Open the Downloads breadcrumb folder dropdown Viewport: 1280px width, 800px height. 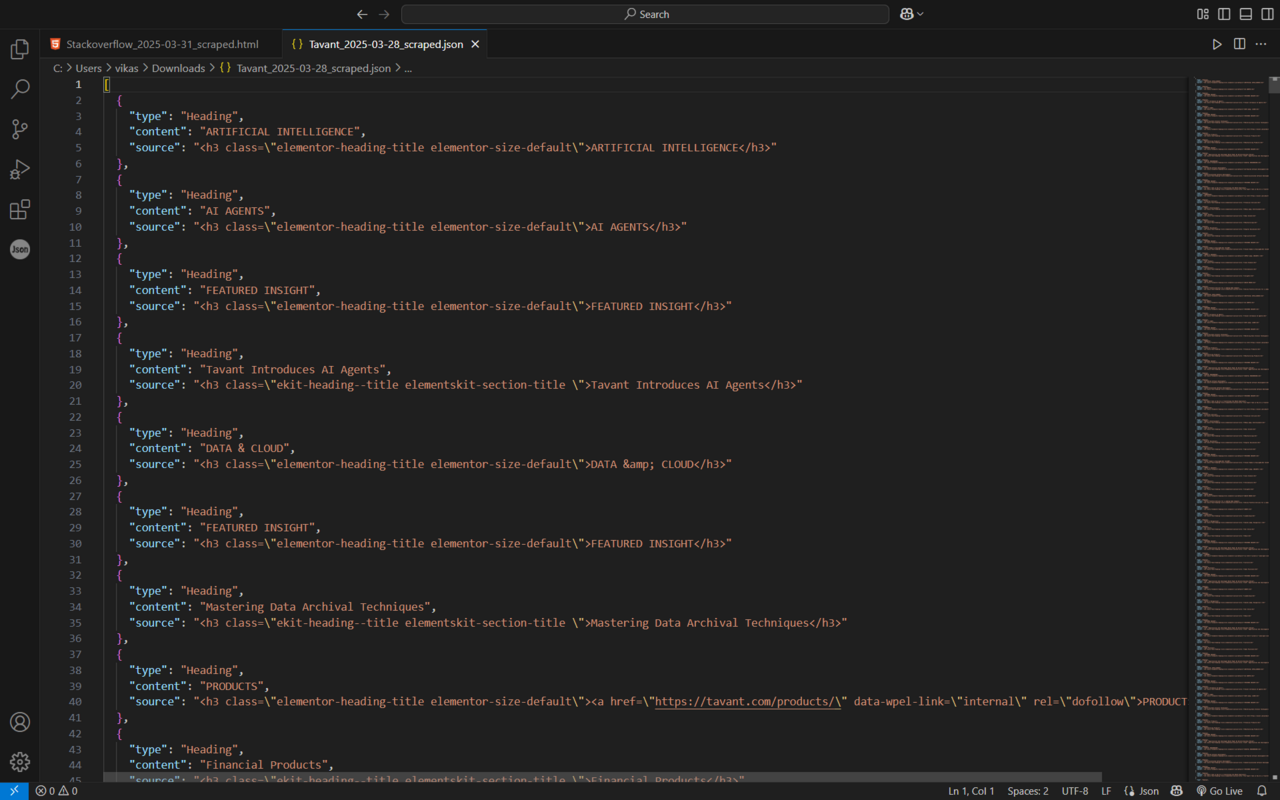pyautogui.click(x=178, y=68)
